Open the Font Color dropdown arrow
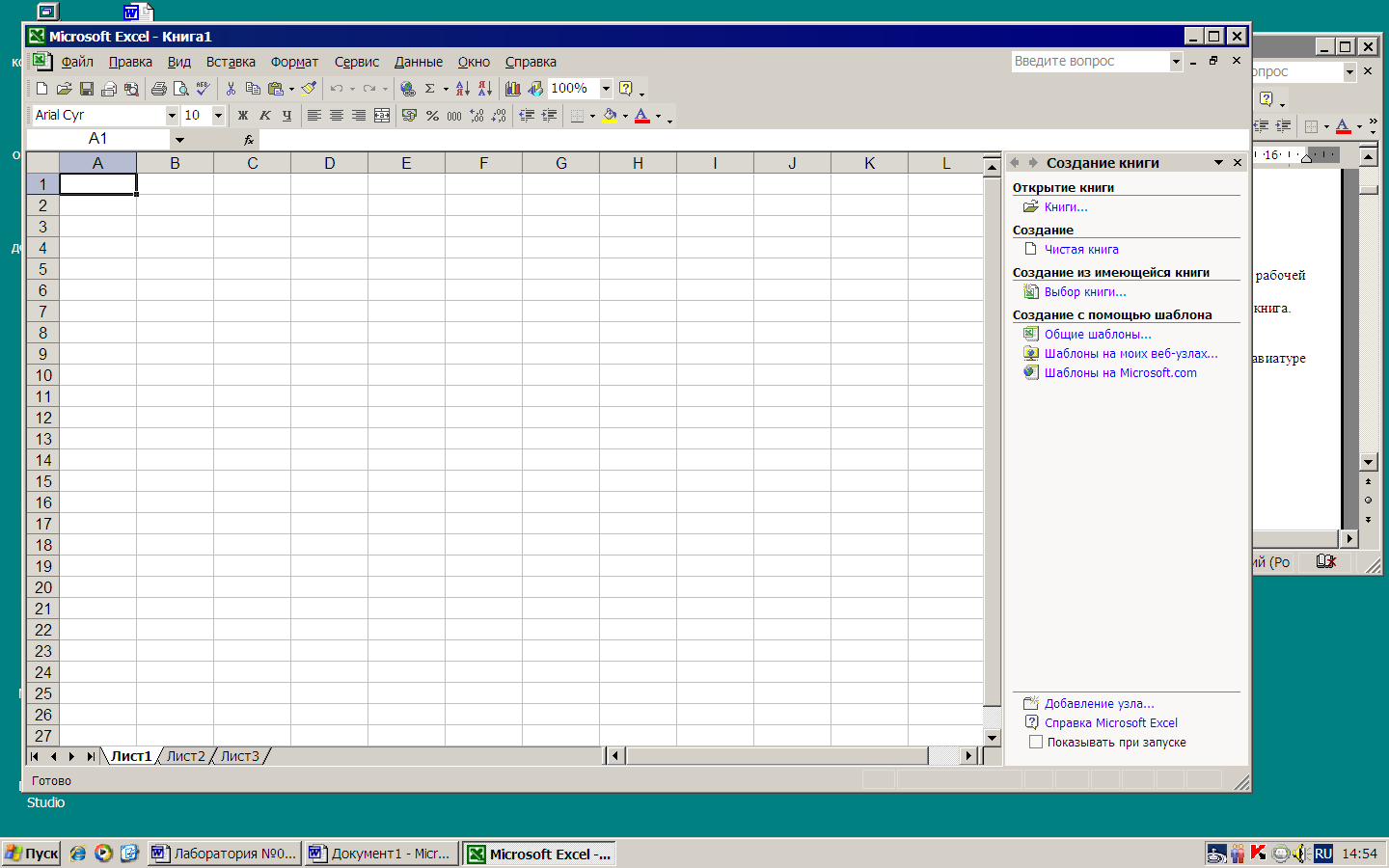 coord(658,116)
